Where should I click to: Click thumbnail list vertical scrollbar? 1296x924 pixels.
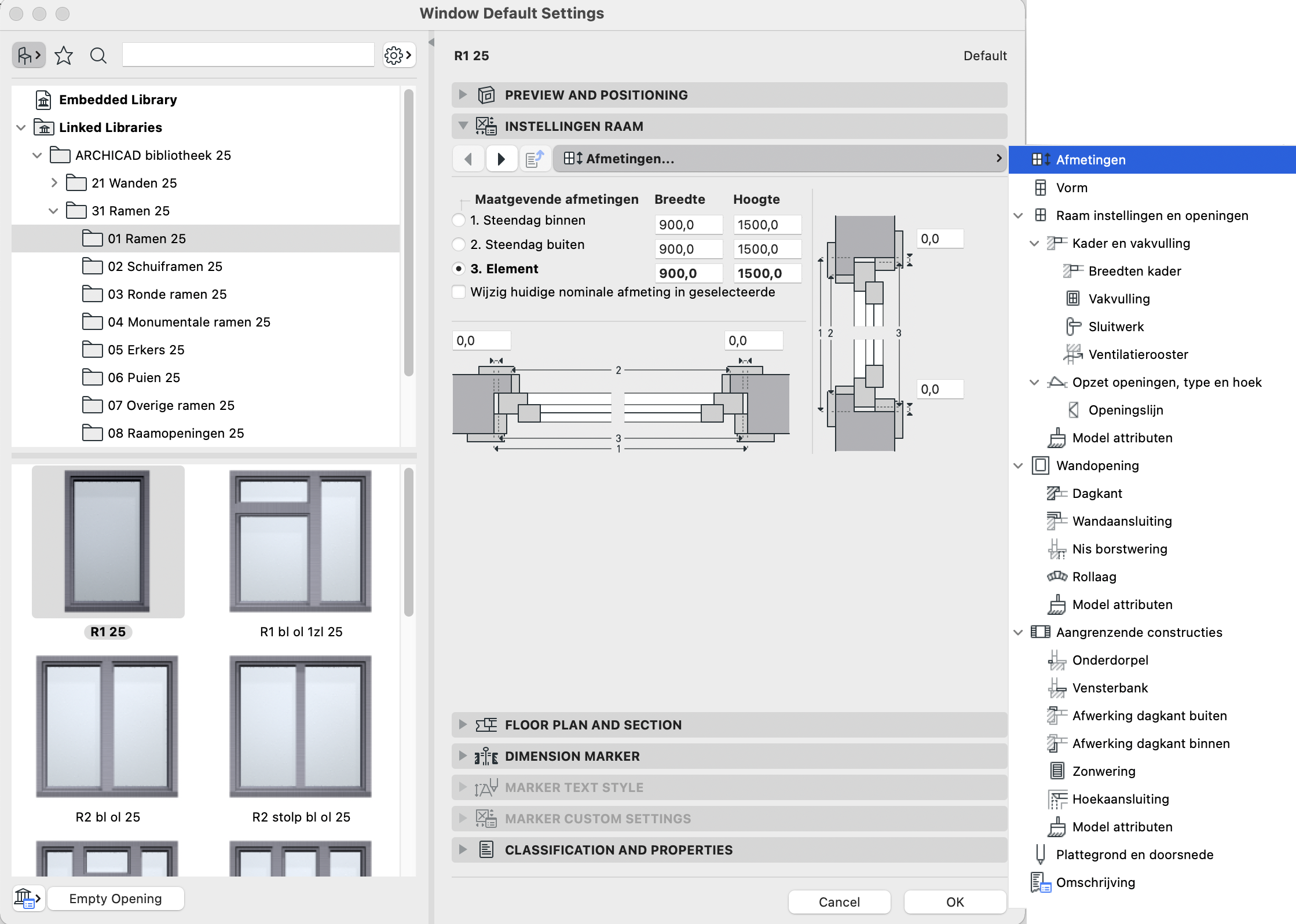point(408,542)
